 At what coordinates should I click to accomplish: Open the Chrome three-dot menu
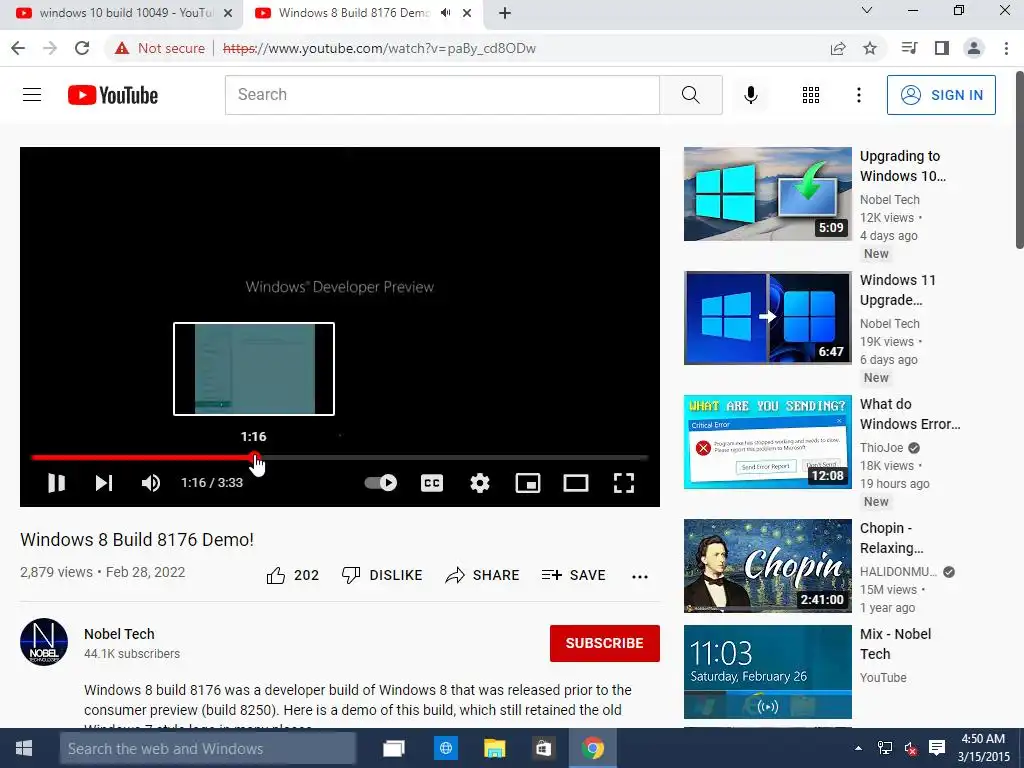pyautogui.click(x=1006, y=48)
